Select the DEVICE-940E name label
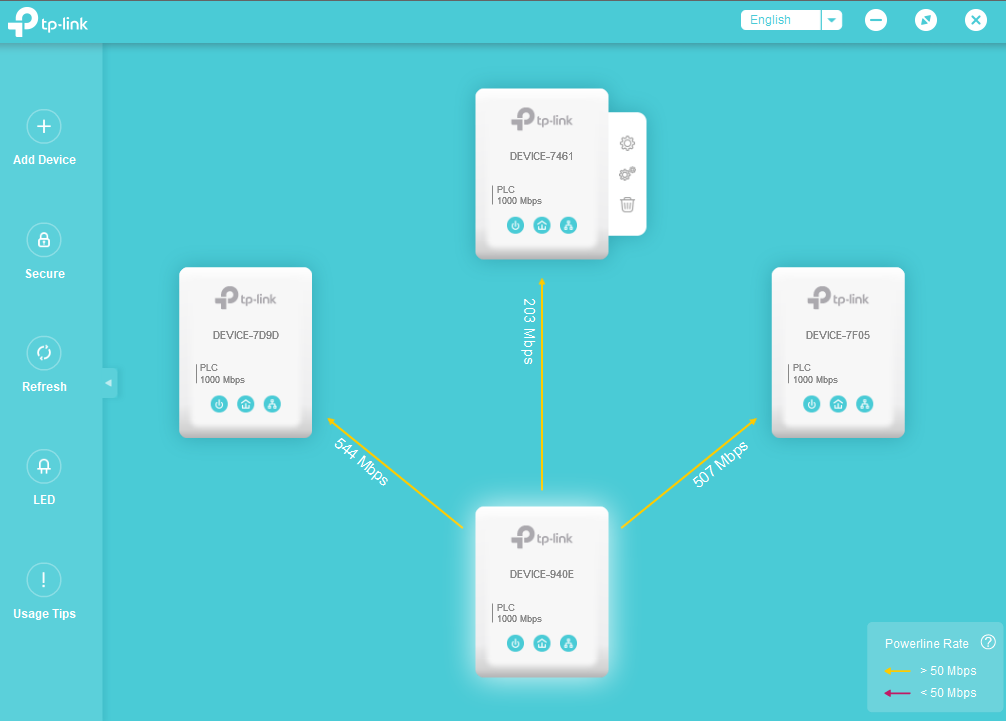1006x721 pixels. coord(541,574)
